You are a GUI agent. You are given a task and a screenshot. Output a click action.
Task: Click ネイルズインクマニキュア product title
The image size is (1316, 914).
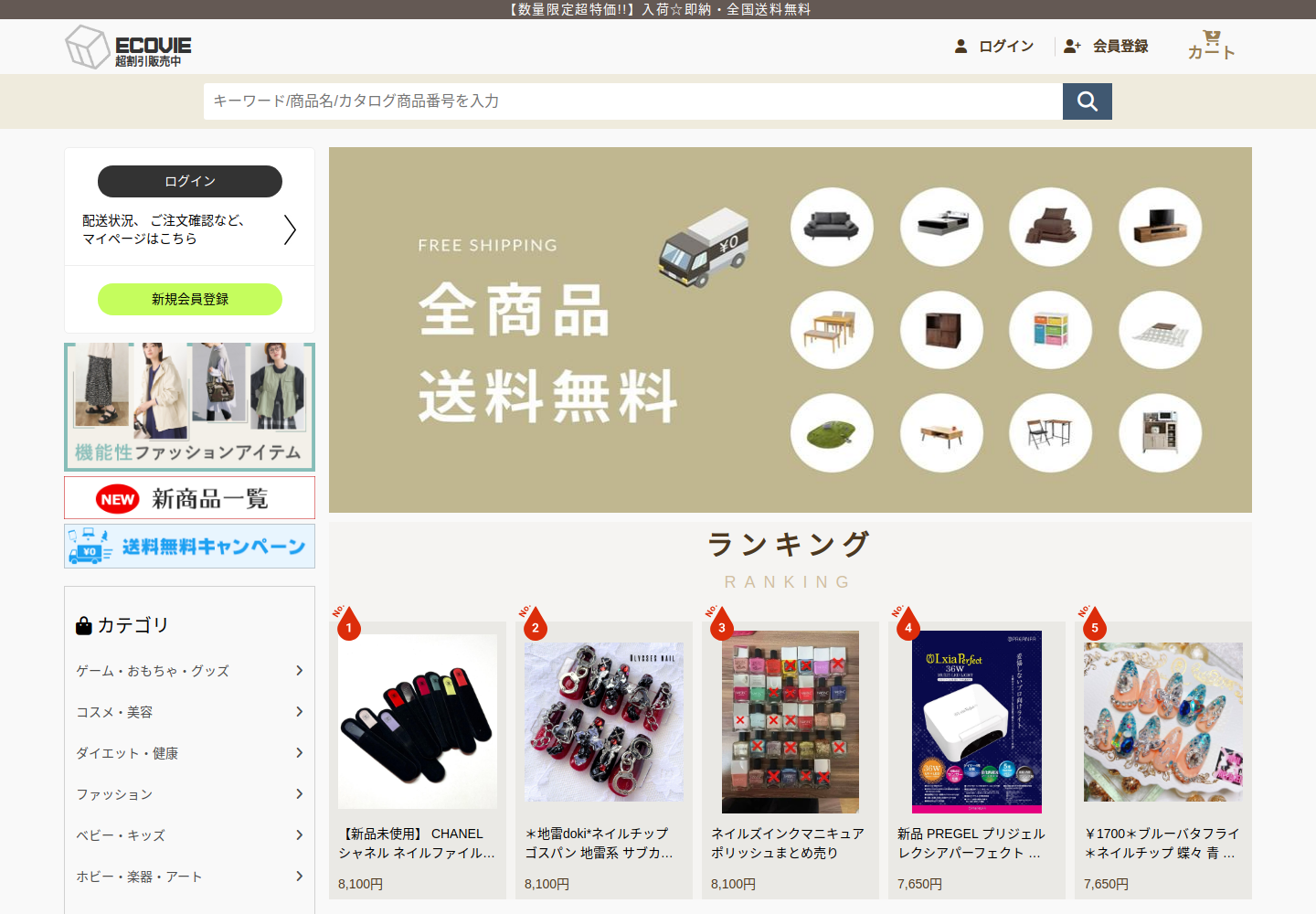[x=788, y=843]
